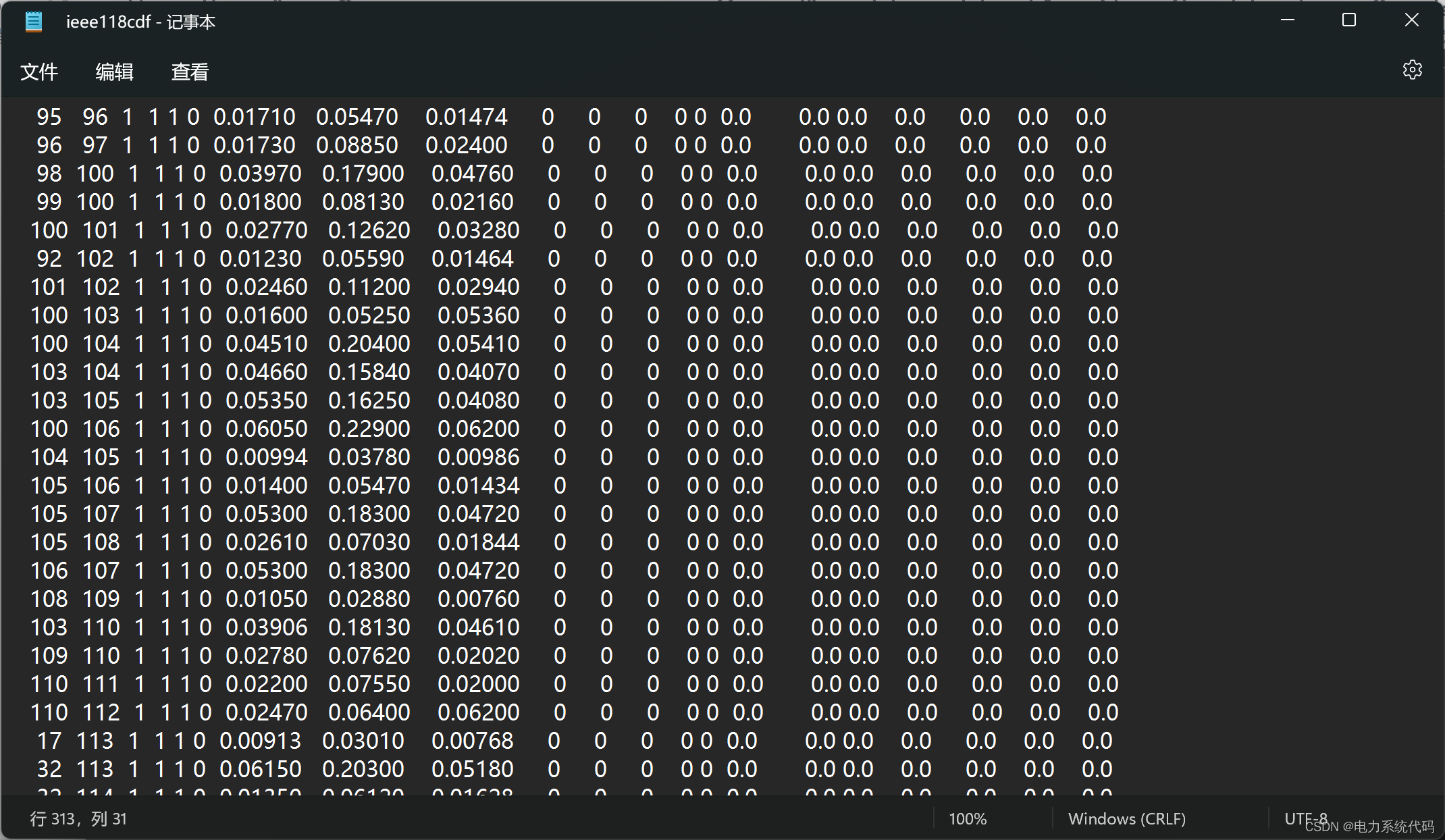Image resolution: width=1445 pixels, height=840 pixels.
Task: Maximize the Notepad window
Action: [1348, 20]
